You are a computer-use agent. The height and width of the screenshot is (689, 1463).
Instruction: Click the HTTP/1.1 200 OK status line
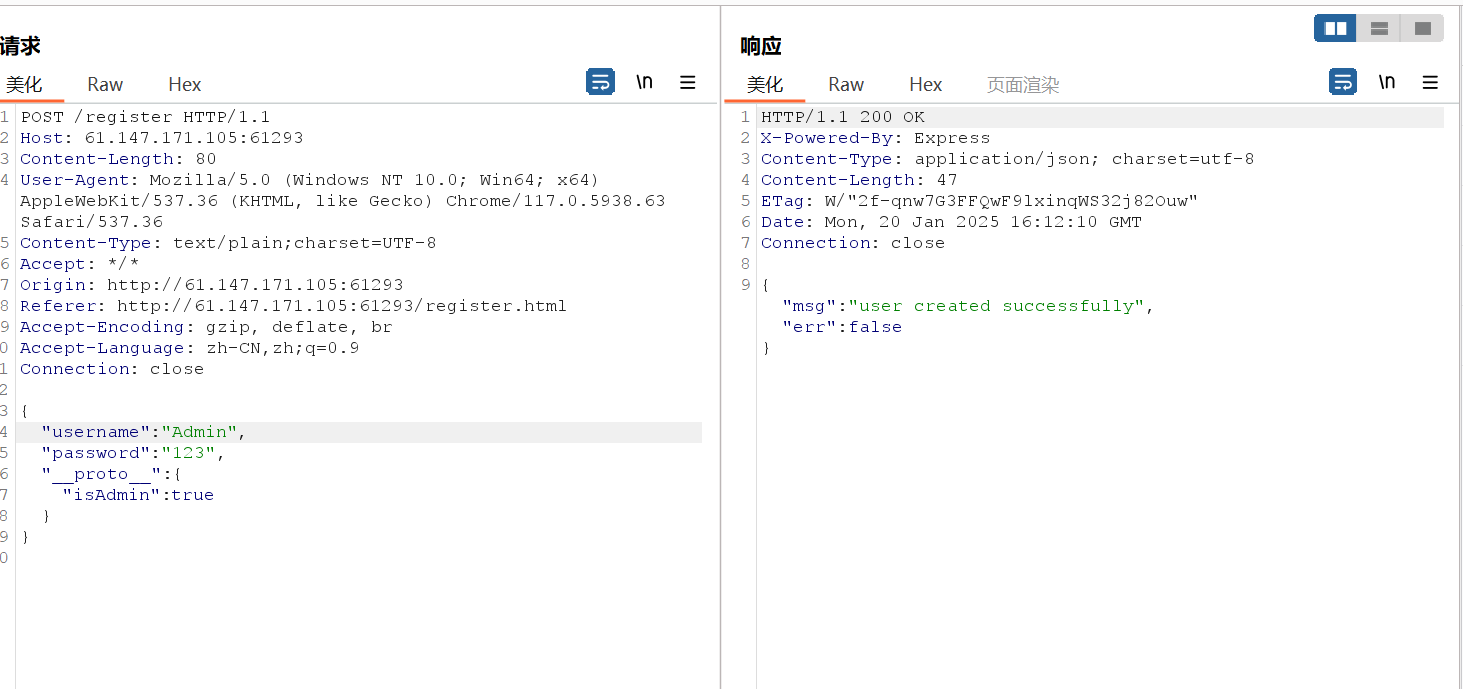pyautogui.click(x=843, y=117)
